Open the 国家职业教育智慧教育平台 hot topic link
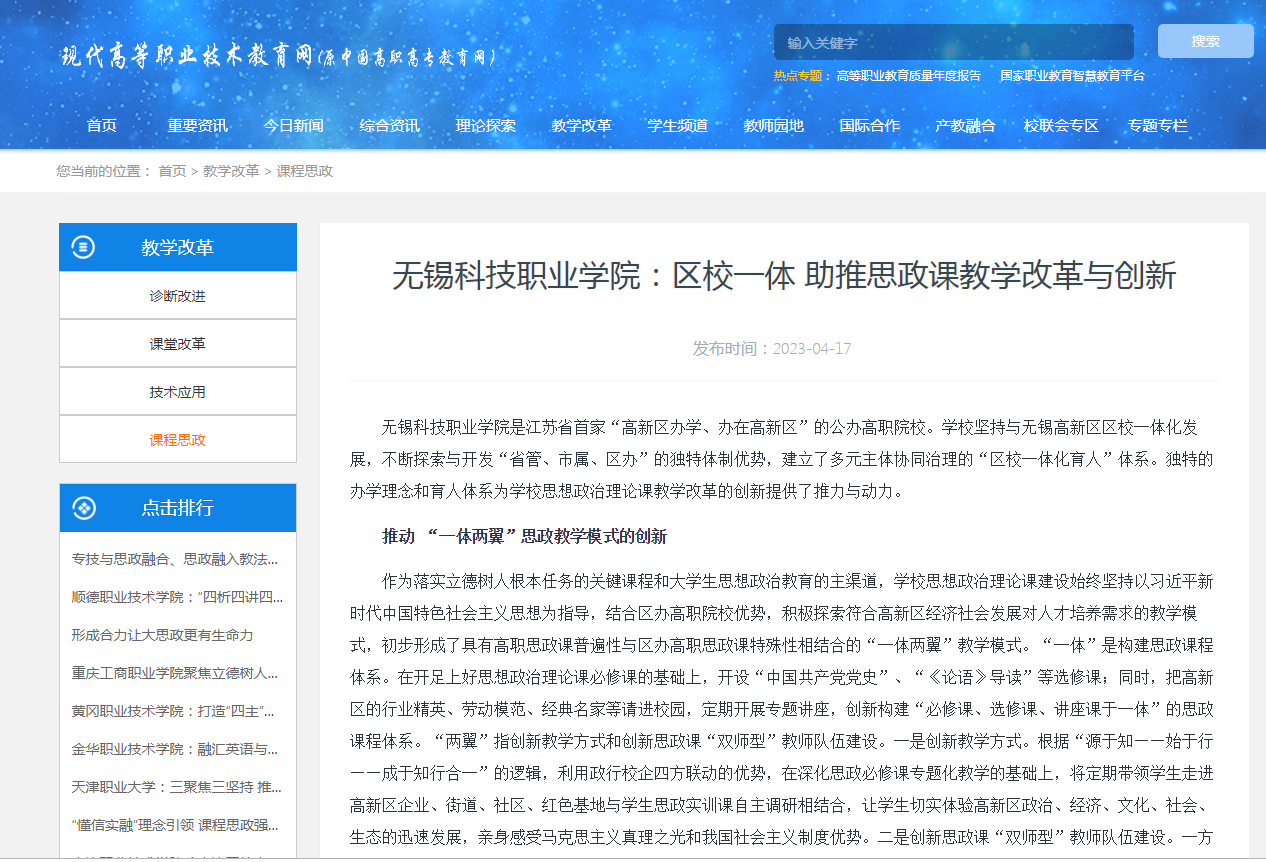 pyautogui.click(x=1072, y=75)
